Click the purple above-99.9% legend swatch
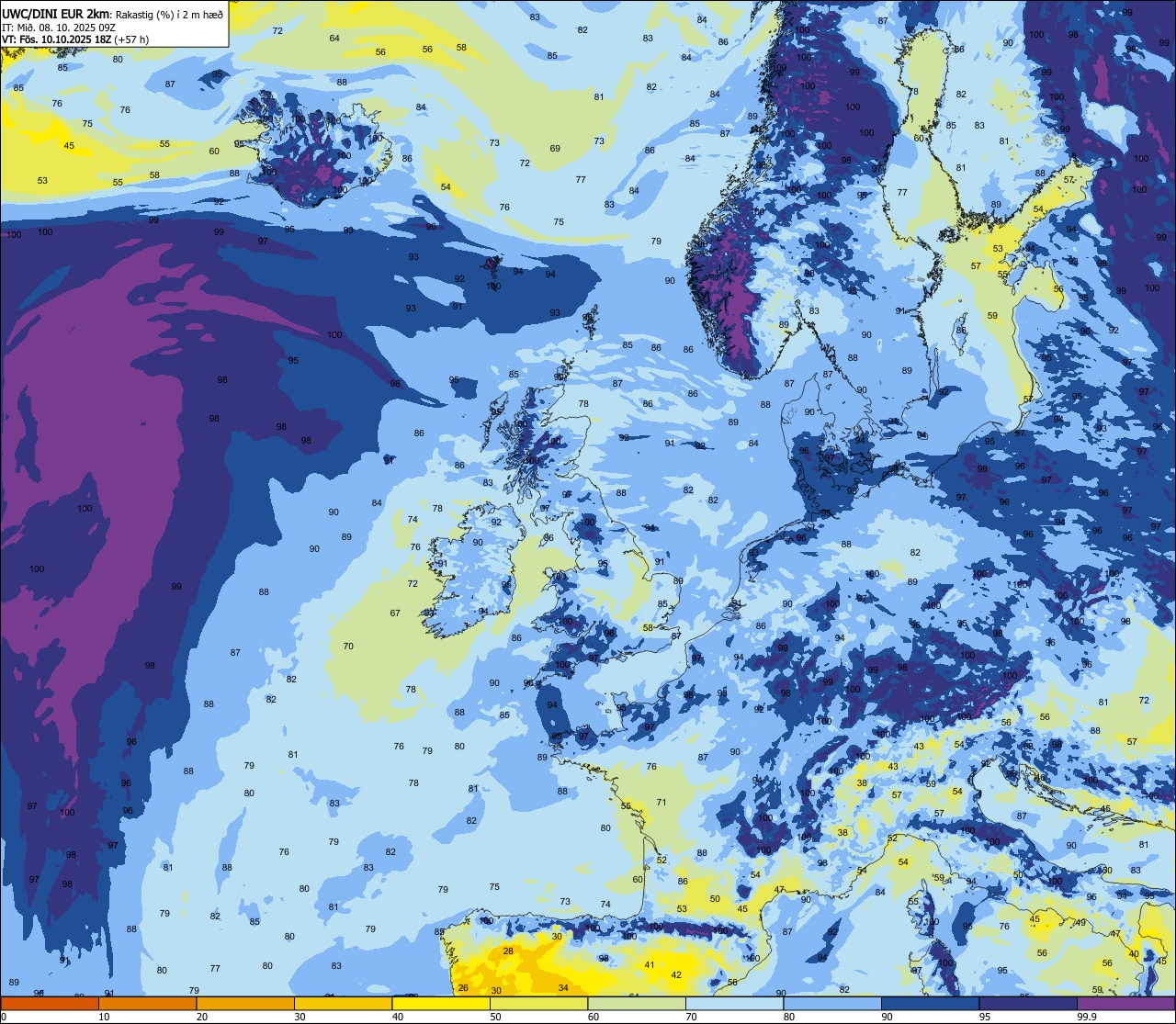 click(1126, 1003)
